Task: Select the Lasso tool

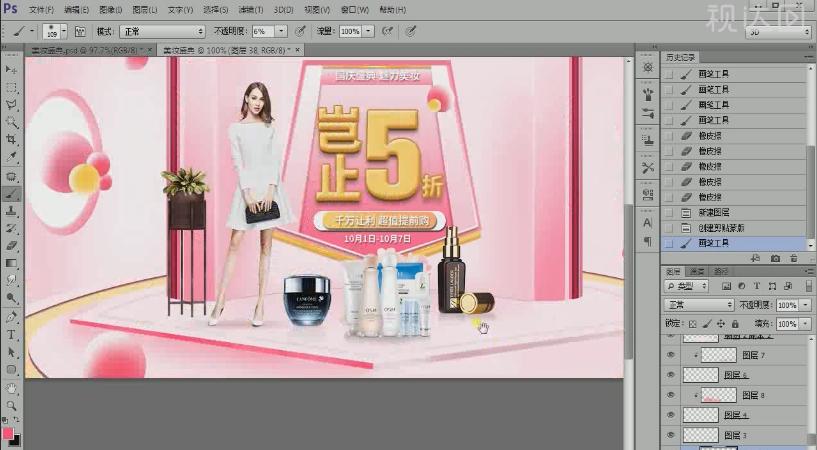Action: [11, 105]
